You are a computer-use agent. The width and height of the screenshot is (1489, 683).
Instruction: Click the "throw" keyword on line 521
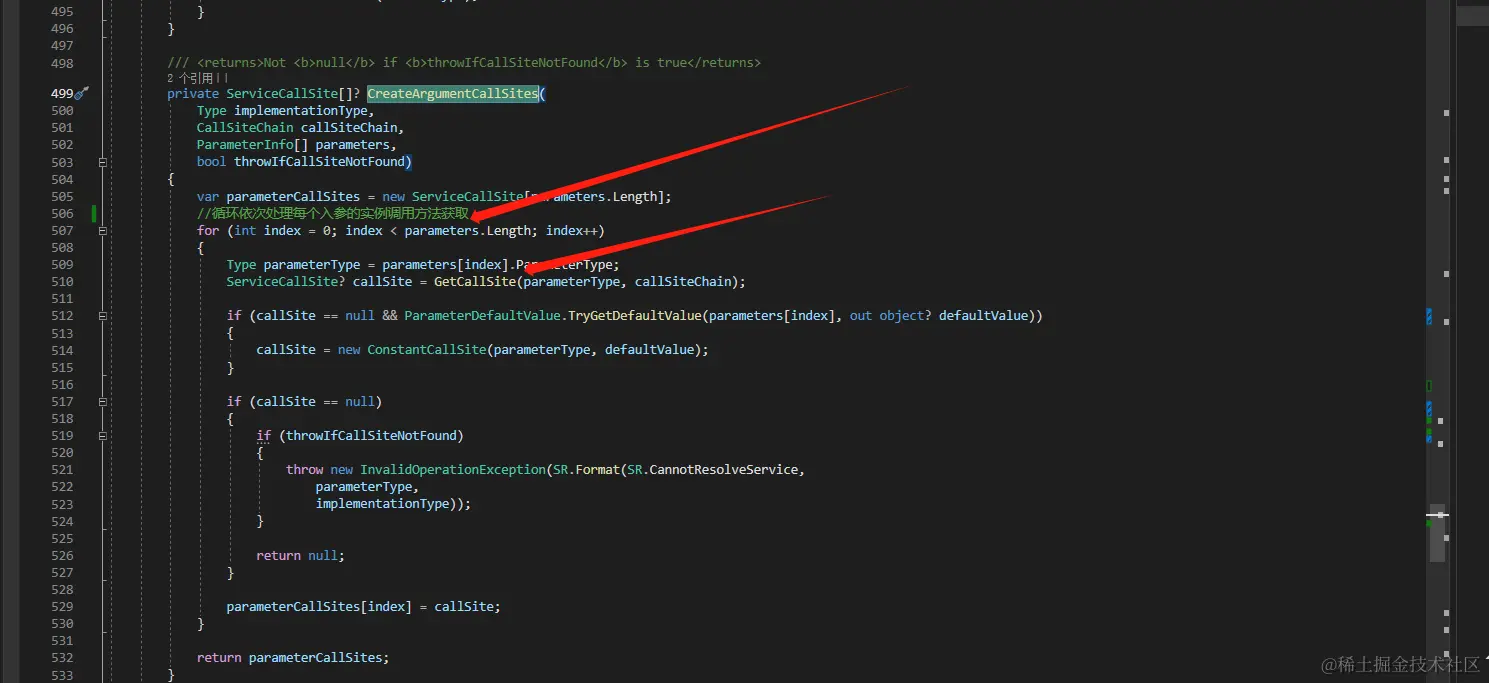click(305, 470)
